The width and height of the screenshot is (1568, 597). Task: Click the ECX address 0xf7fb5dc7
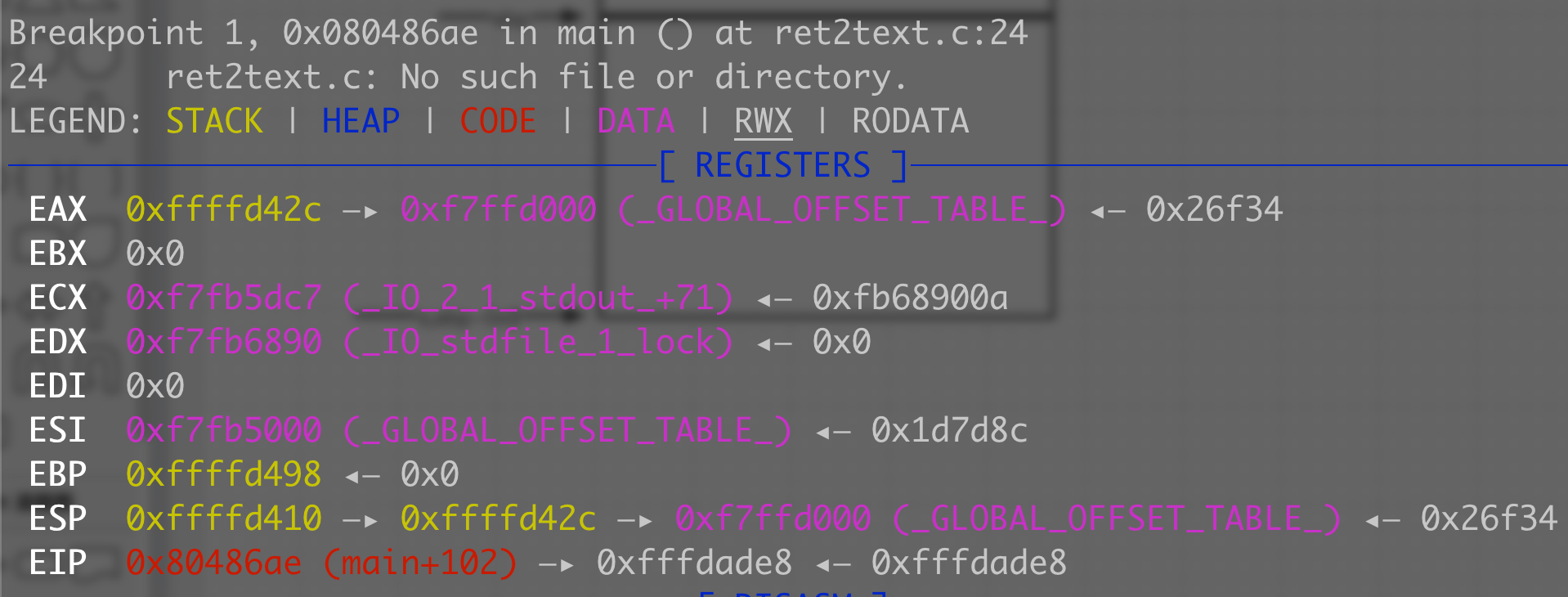[224, 298]
